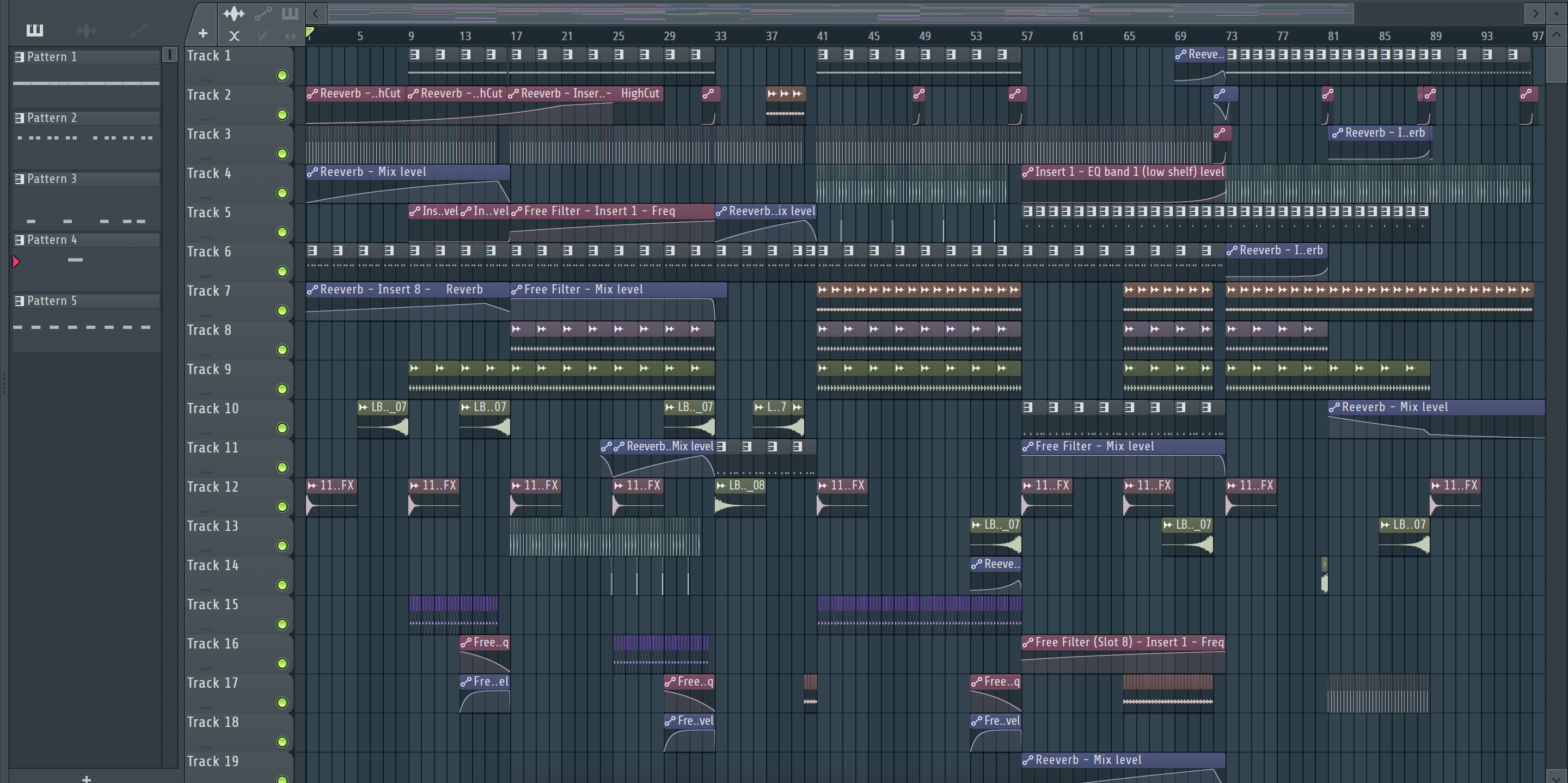
Task: Select Reeverb..ix level clip on Track 5
Action: pos(765,224)
